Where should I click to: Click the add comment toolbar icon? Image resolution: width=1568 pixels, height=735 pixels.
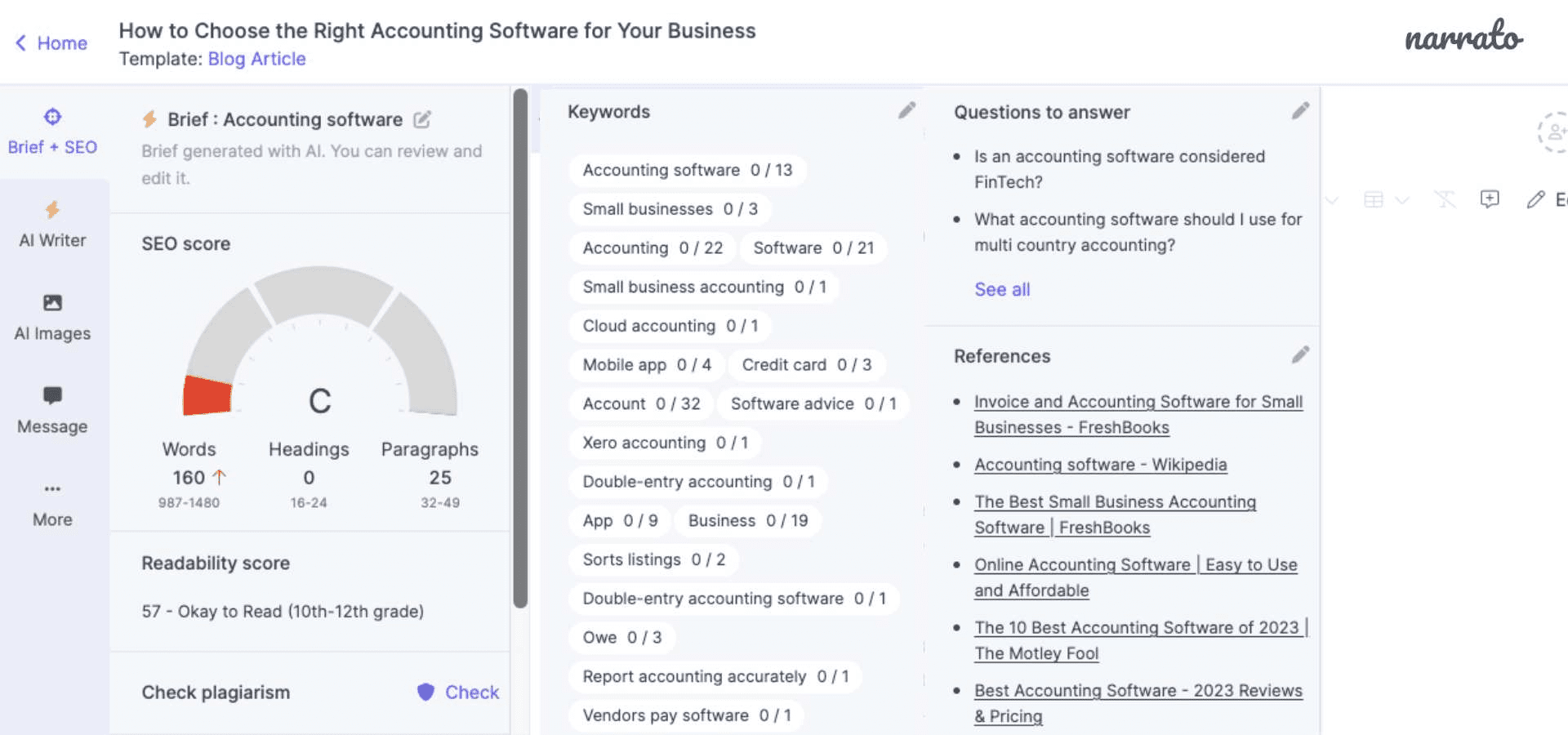tap(1490, 199)
